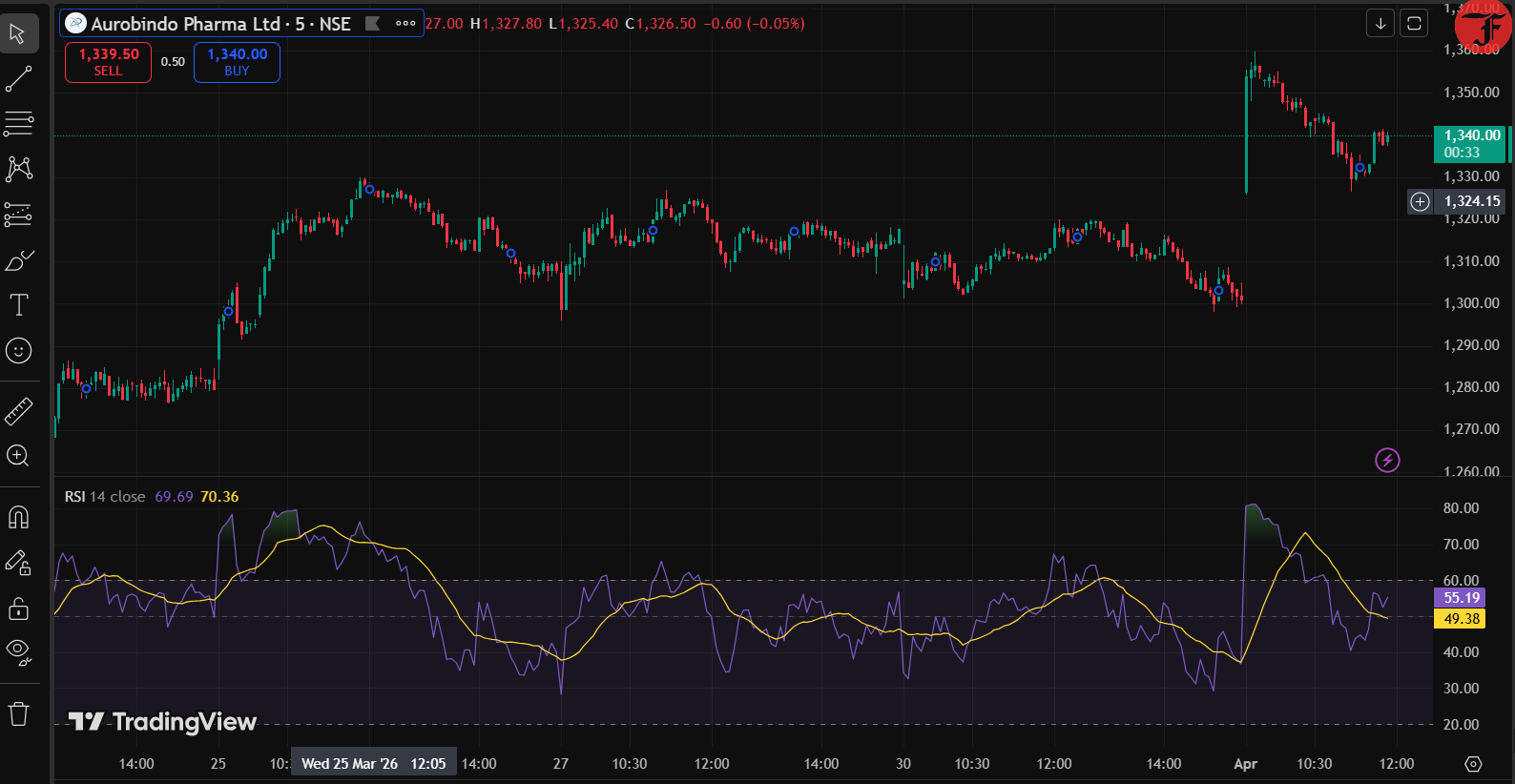
Task: Select the patterns drawing tool
Action: pos(18,169)
